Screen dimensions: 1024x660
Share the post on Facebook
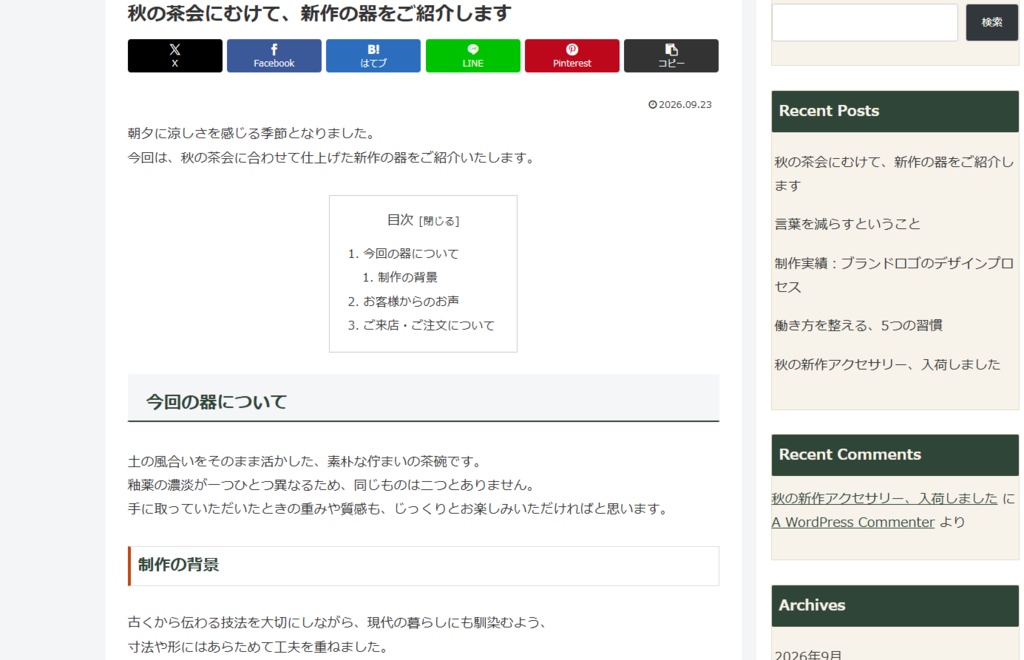pos(274,55)
